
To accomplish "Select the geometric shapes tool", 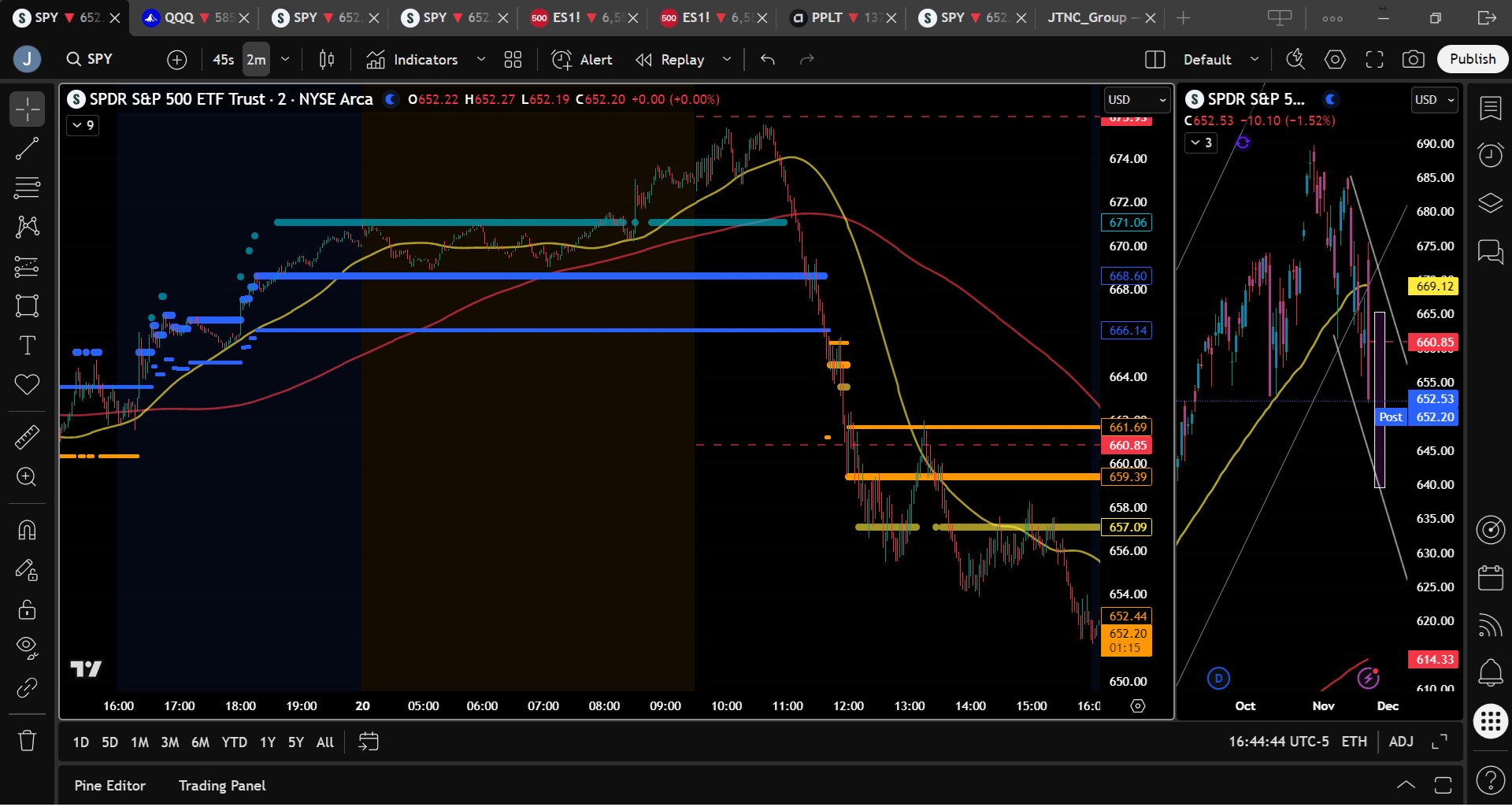I will click(x=27, y=305).
